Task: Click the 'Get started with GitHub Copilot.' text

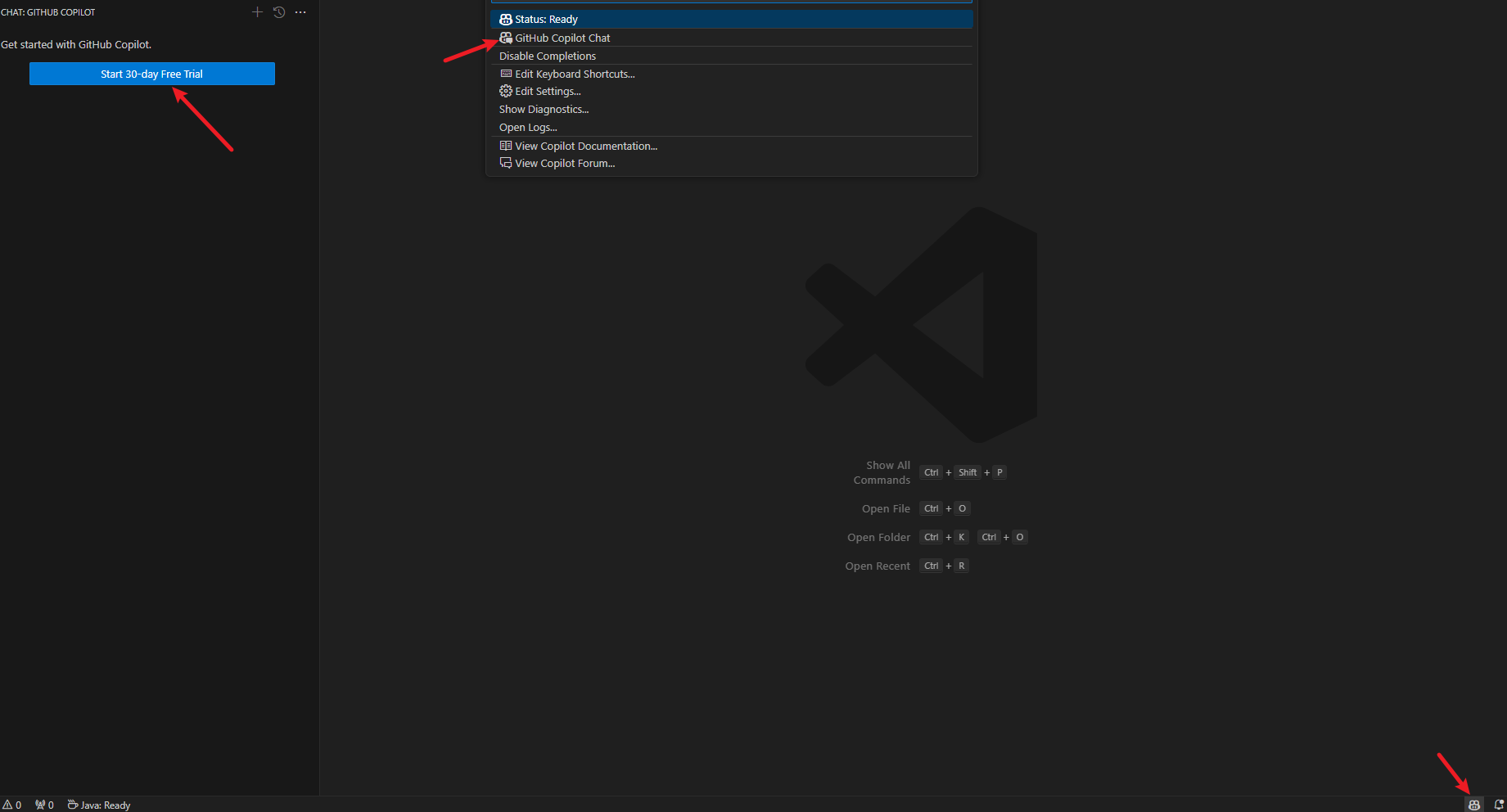Action: pos(76,45)
